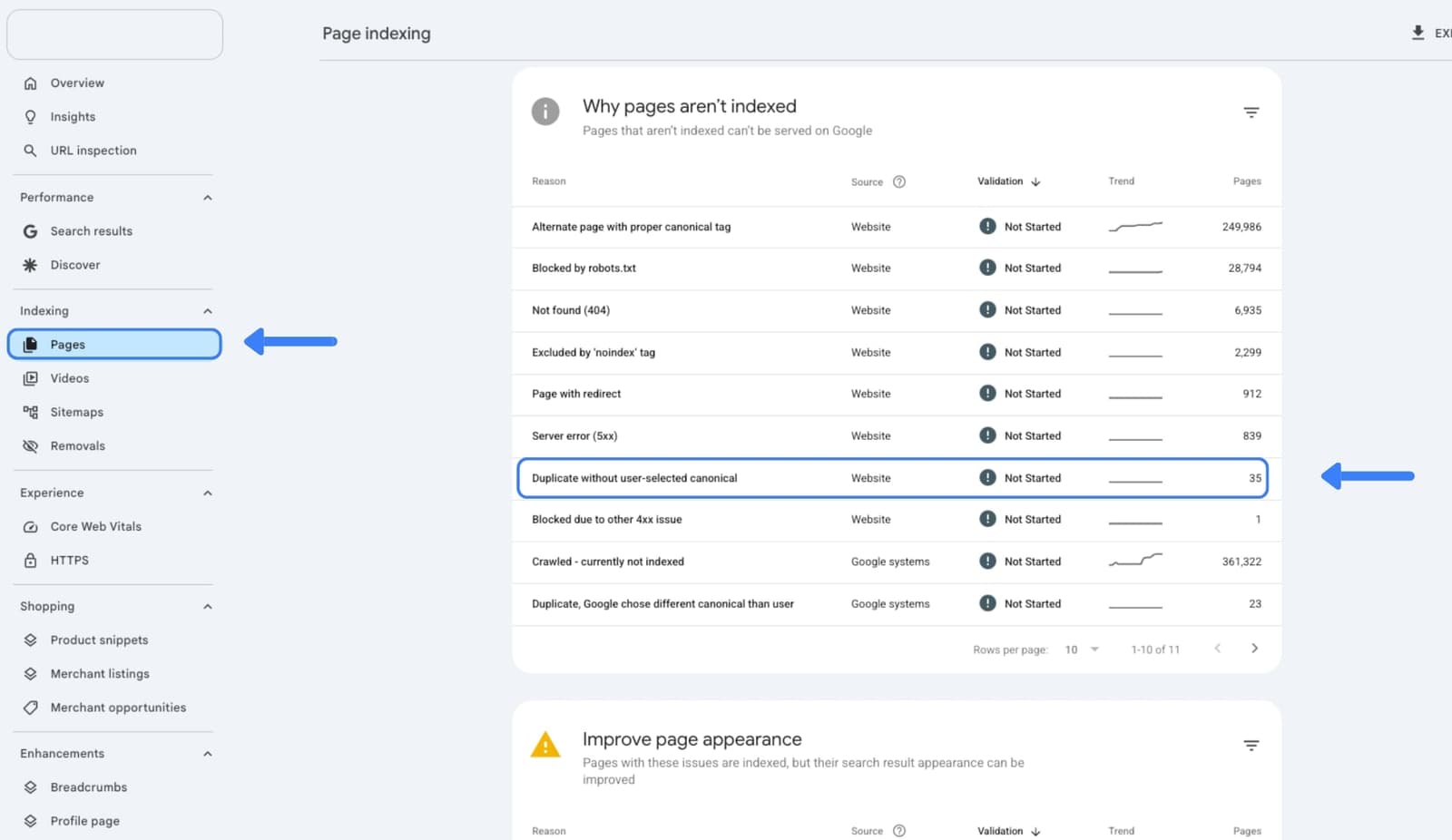This screenshot has height=840, width=1452.
Task: Click the warning triangle beside Improve page appearance
Action: [545, 745]
